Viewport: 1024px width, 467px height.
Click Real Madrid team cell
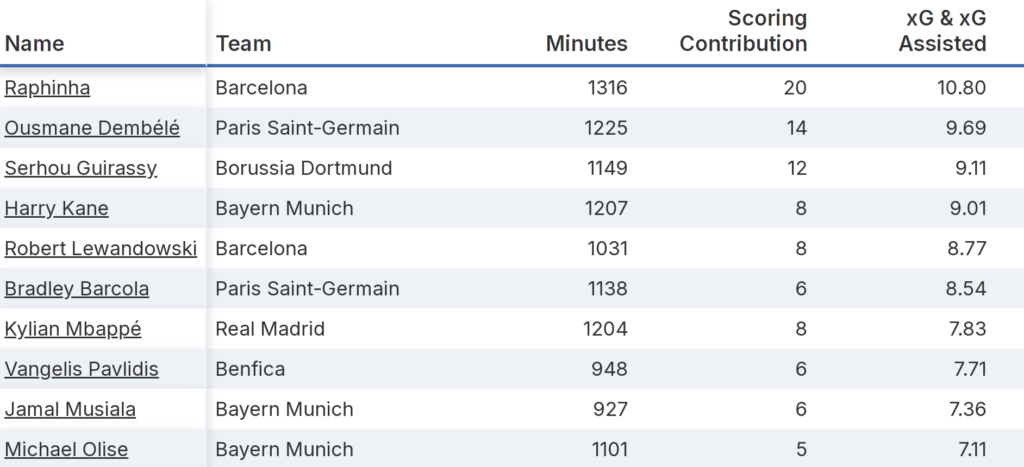270,329
